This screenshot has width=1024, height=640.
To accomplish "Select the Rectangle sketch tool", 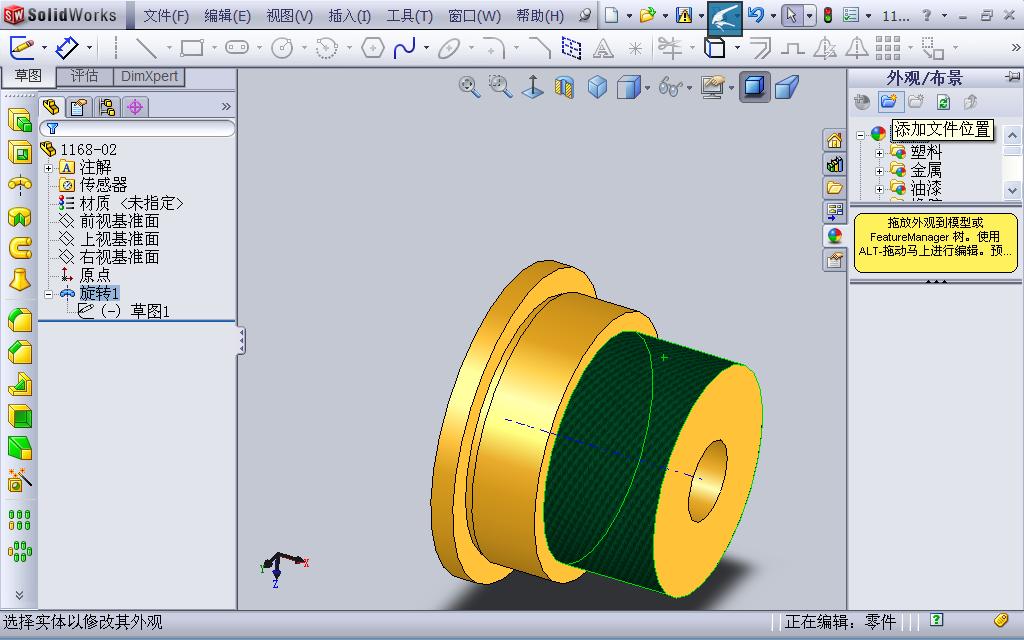I will pos(192,48).
